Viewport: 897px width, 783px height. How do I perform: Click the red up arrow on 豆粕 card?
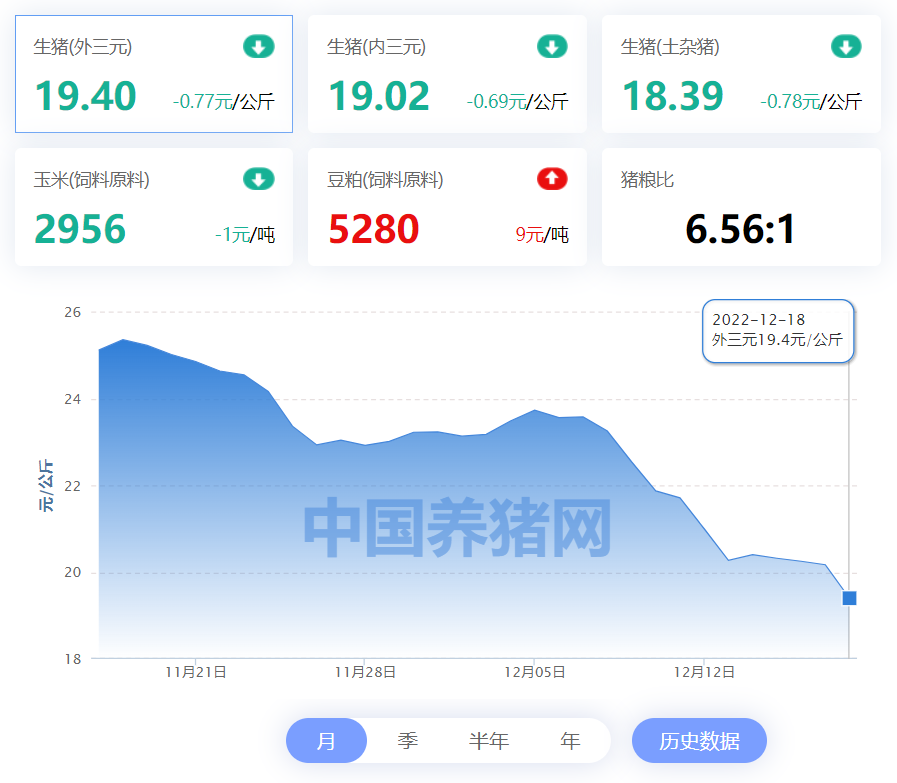coord(552,179)
